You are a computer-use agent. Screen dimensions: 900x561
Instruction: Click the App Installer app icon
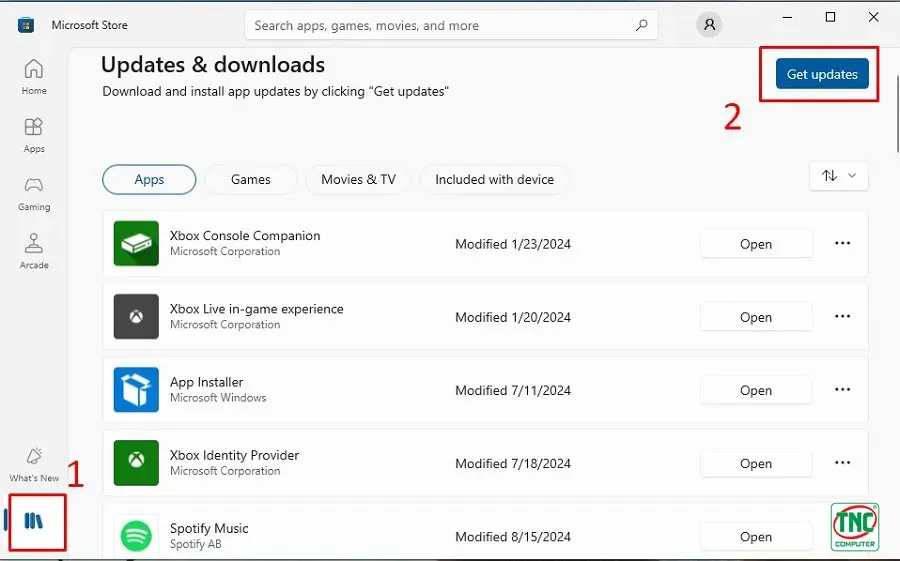pyautogui.click(x=136, y=389)
